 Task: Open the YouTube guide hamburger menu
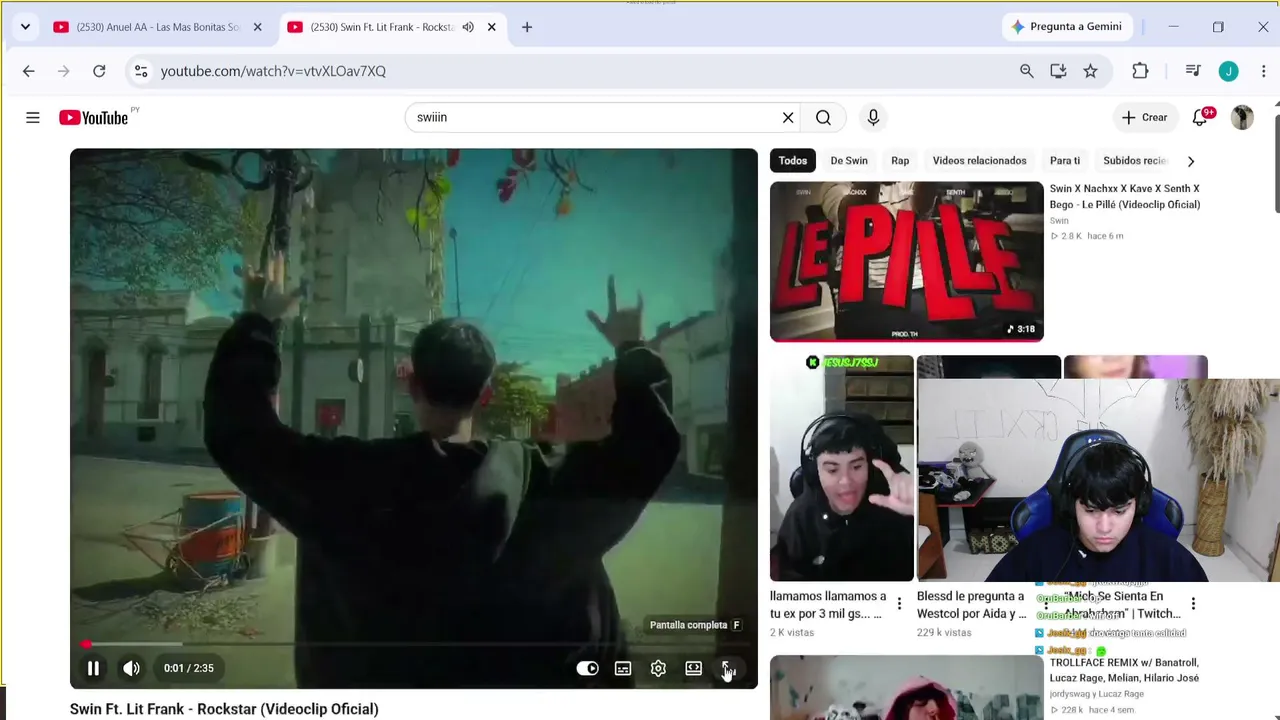click(x=33, y=118)
